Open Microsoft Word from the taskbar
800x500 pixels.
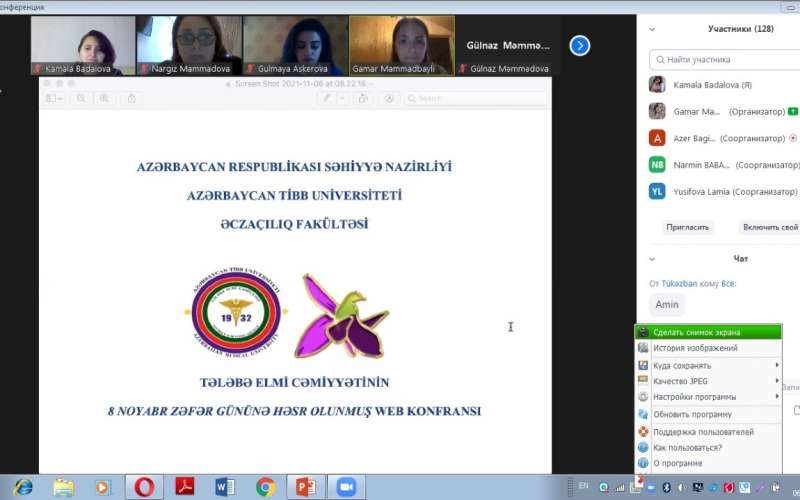(x=225, y=487)
